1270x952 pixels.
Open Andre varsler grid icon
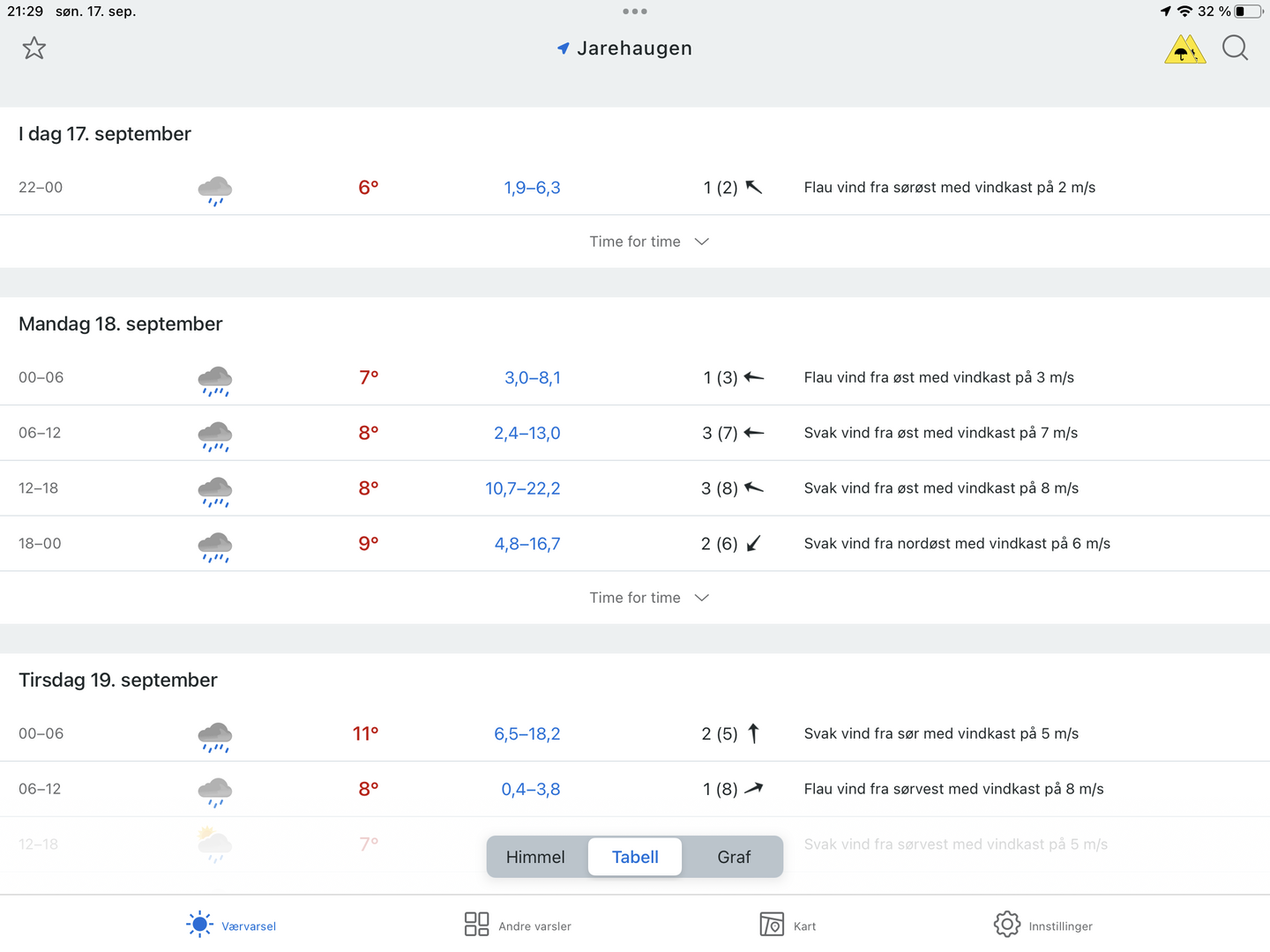coord(476,925)
